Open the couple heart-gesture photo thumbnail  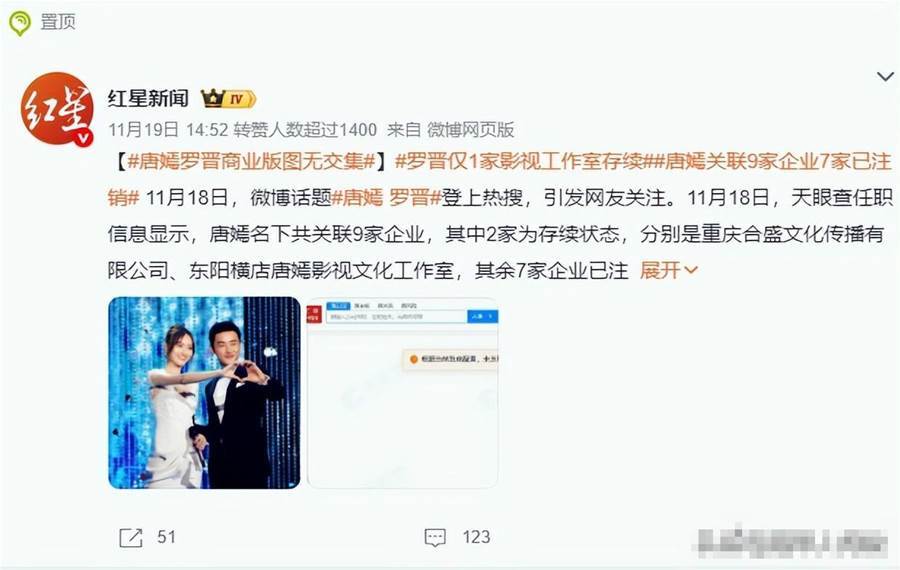(204, 393)
